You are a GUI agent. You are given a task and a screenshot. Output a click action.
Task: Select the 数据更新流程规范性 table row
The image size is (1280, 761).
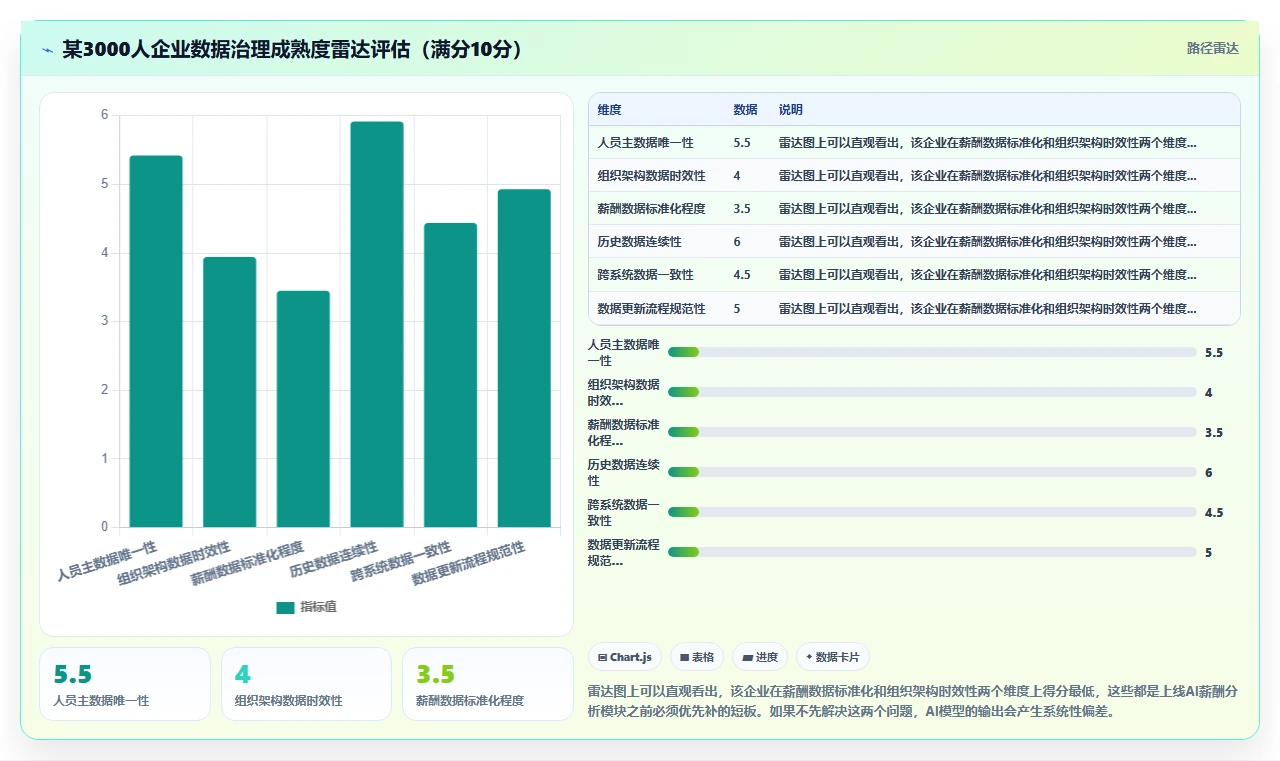(x=914, y=308)
